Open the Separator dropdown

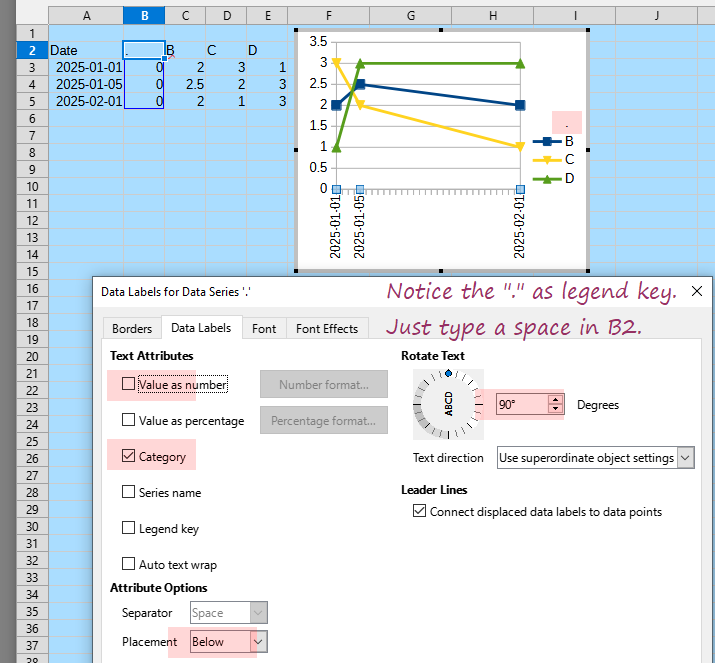(258, 613)
